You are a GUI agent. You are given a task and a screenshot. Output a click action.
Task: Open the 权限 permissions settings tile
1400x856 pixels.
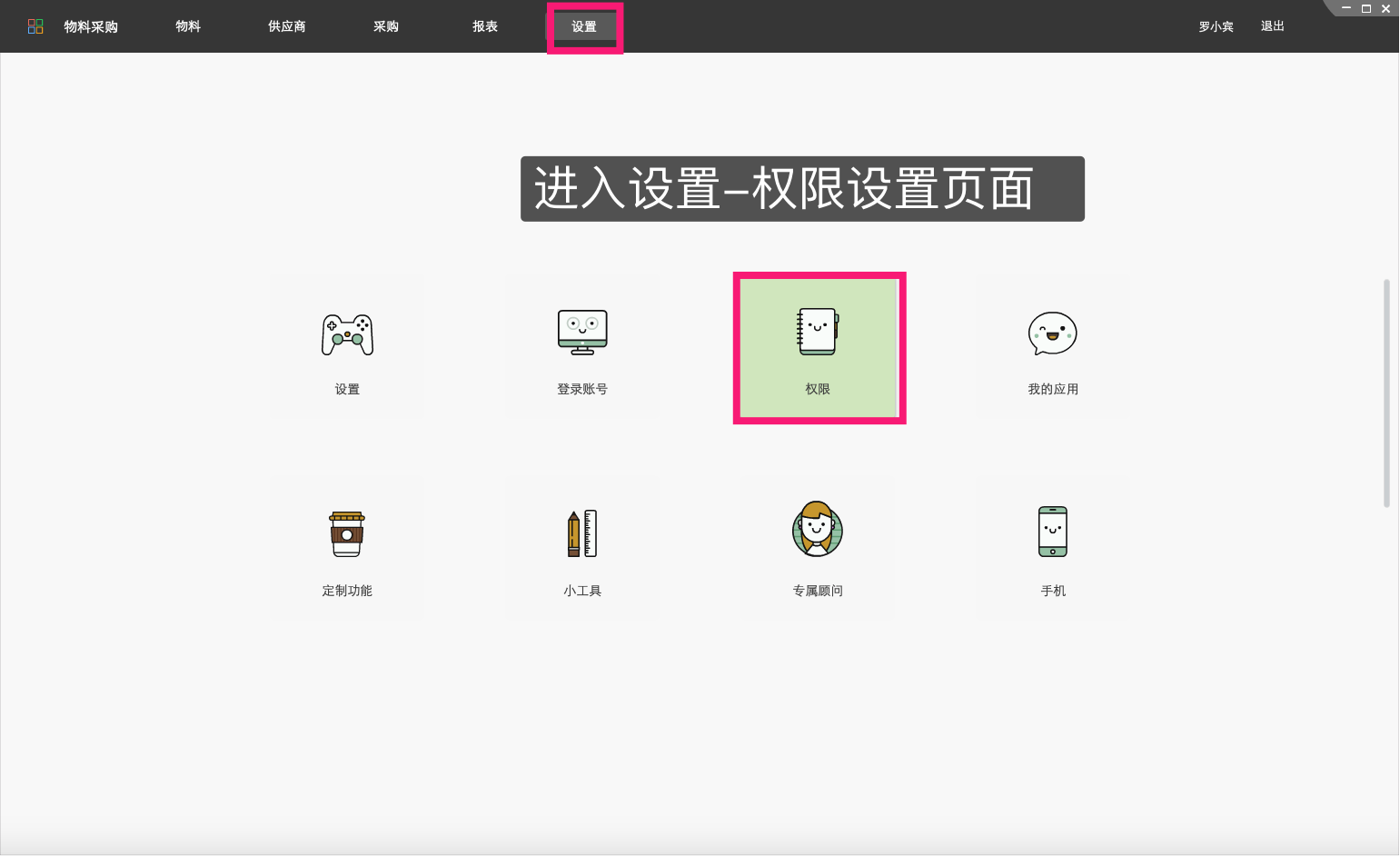coord(819,348)
